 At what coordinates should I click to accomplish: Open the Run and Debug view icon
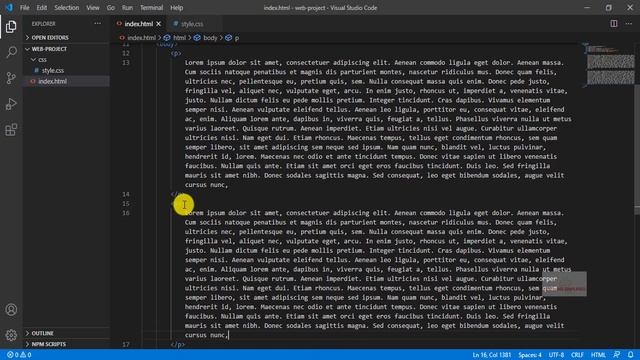tap(11, 104)
